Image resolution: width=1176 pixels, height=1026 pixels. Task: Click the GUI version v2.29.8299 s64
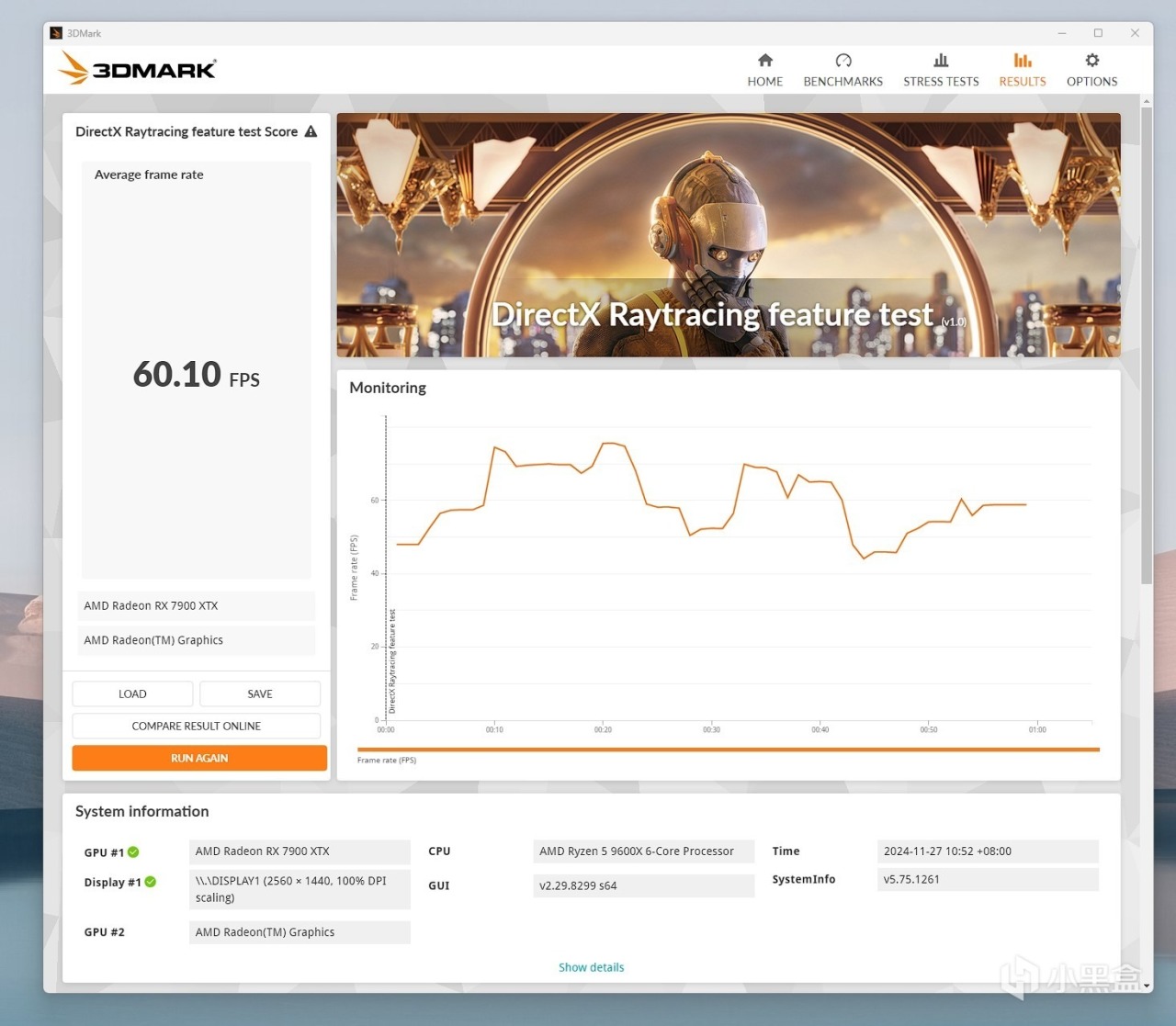pos(643,886)
